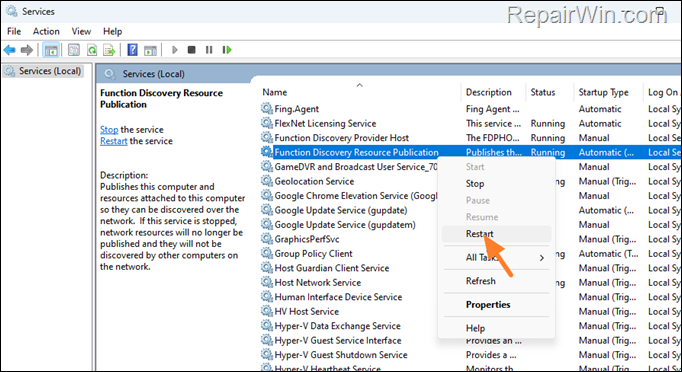This screenshot has width=682, height=372.
Task: Click the Pause Service toolbar icon
Action: coord(209,50)
